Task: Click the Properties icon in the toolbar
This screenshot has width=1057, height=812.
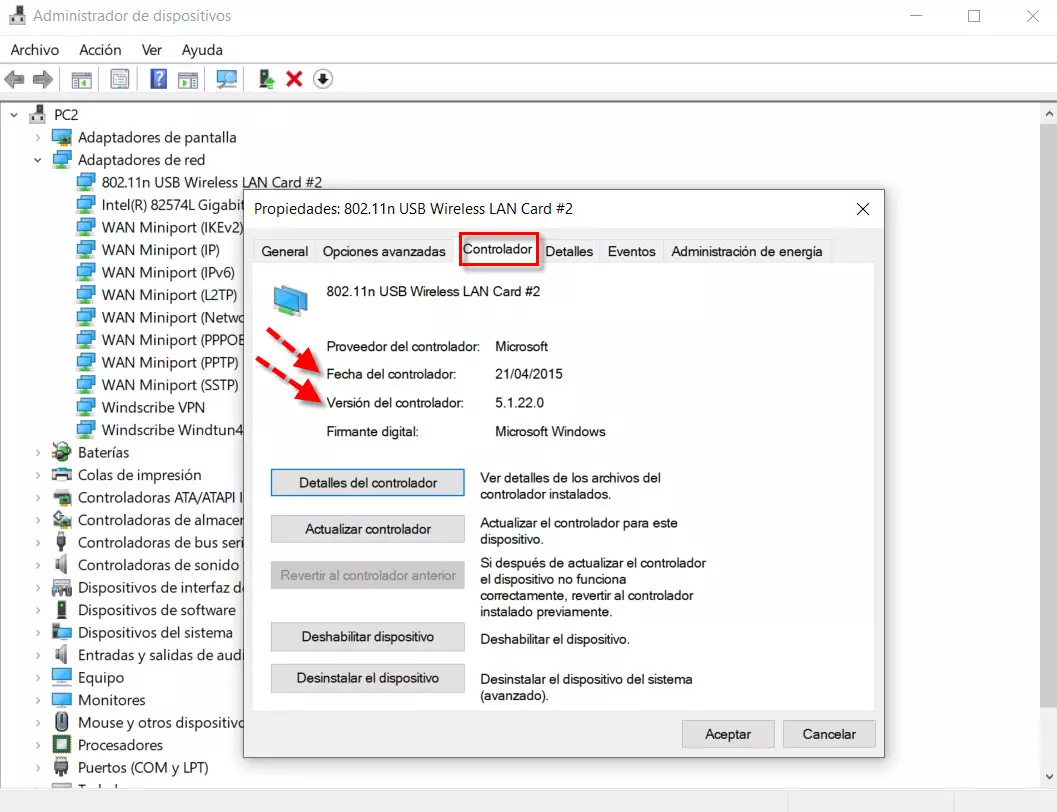Action: coord(120,79)
